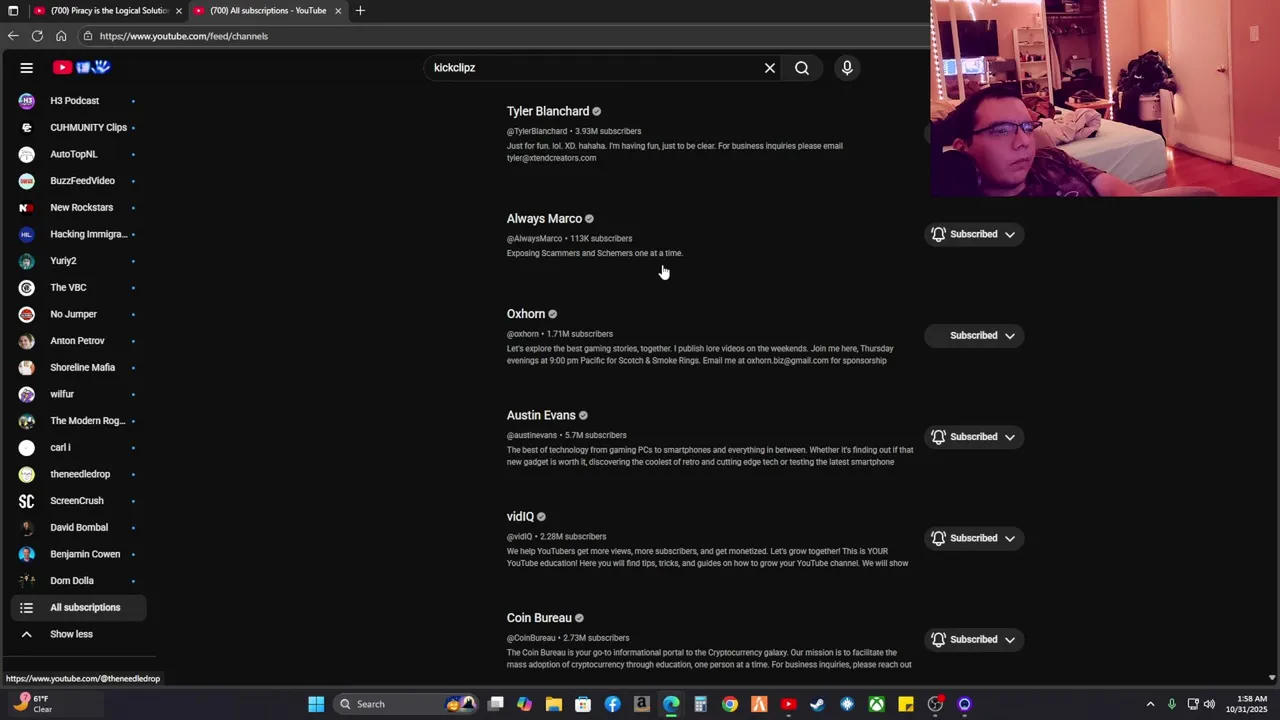1280x720 pixels.
Task: Open Shoreline Mafia channel avatar
Action: tap(27, 368)
